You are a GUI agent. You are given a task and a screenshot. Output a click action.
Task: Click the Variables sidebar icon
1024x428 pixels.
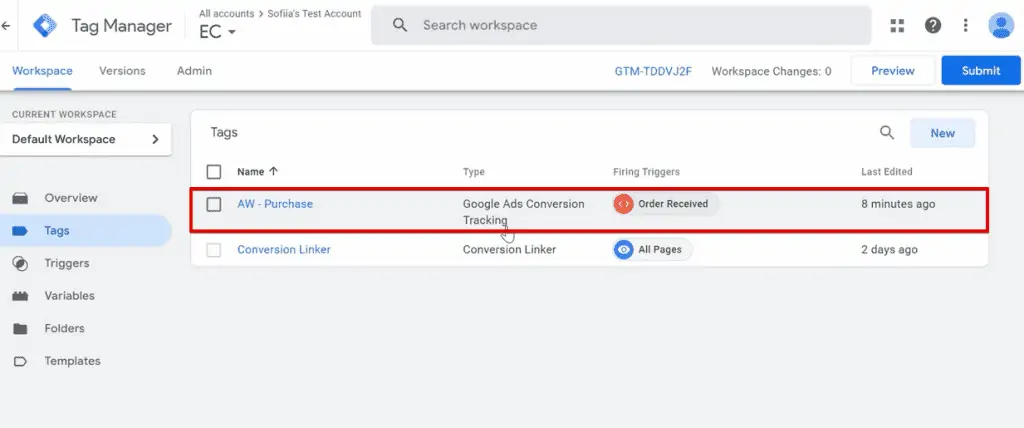(20, 296)
